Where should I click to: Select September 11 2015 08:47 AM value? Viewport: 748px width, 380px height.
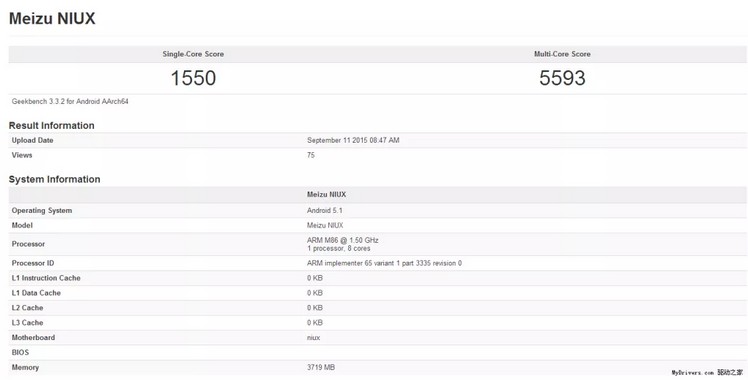pyautogui.click(x=353, y=140)
